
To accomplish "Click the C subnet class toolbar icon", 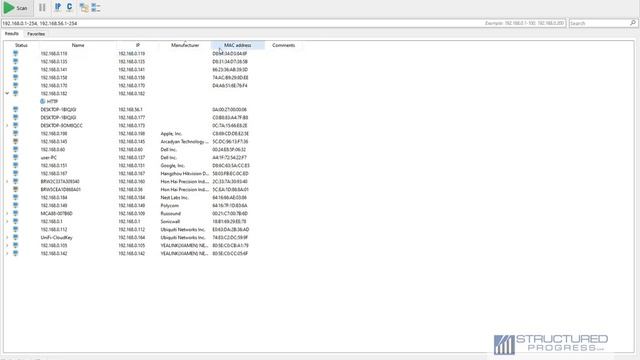I will [x=69, y=7].
